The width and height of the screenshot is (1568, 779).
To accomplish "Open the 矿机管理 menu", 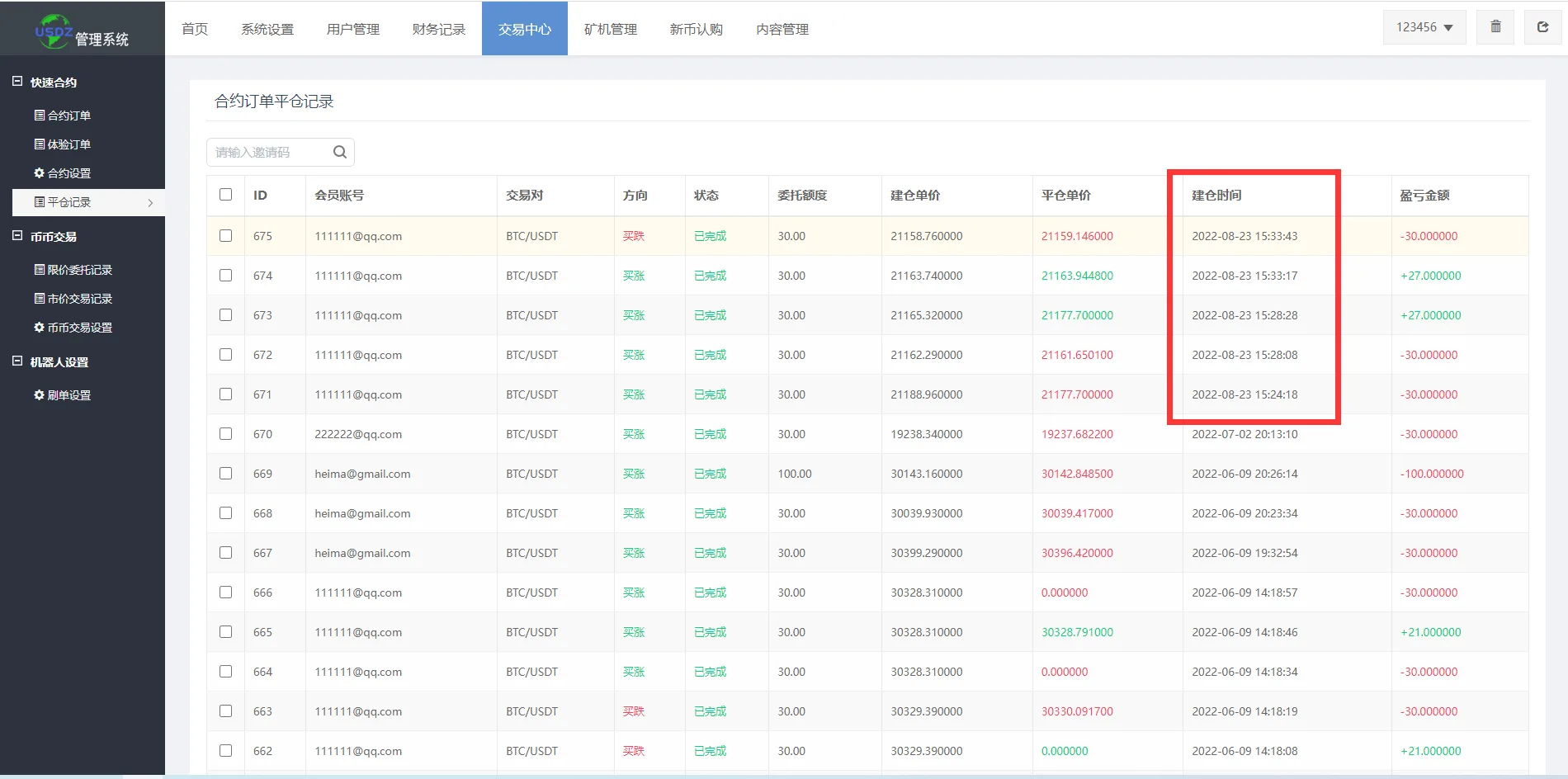I will tap(611, 28).
